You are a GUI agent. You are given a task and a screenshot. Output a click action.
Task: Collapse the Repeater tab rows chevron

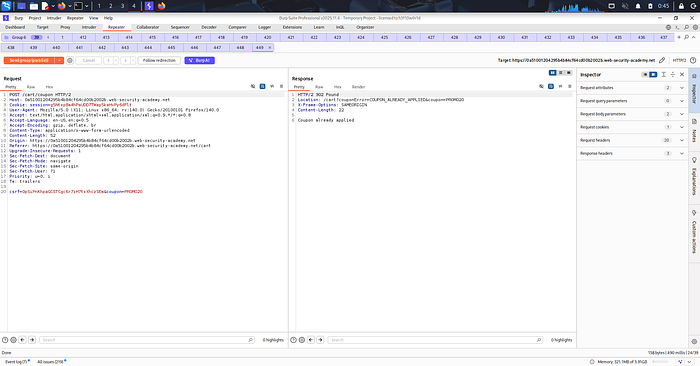(693, 37)
